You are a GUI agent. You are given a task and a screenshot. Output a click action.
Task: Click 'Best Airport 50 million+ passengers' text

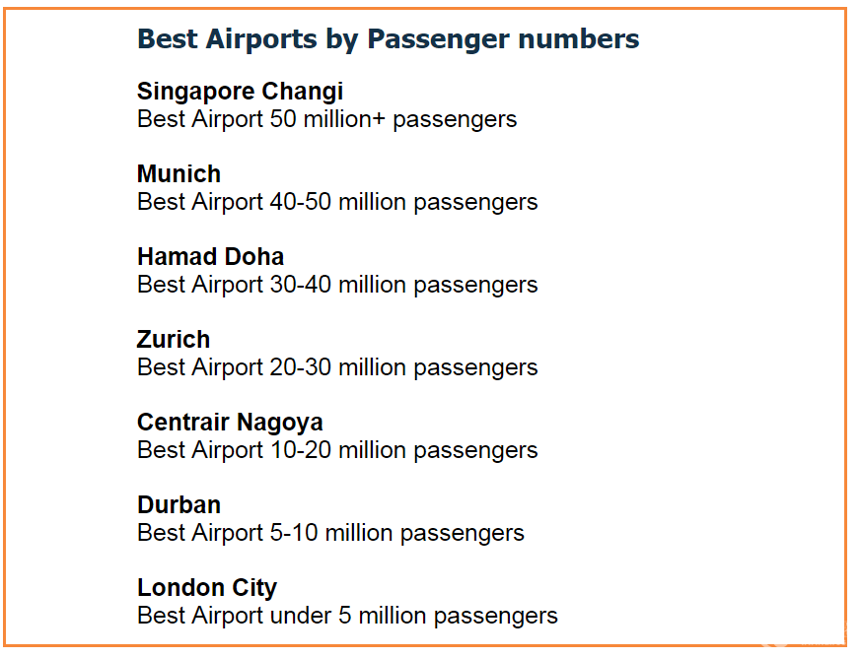pyautogui.click(x=327, y=120)
